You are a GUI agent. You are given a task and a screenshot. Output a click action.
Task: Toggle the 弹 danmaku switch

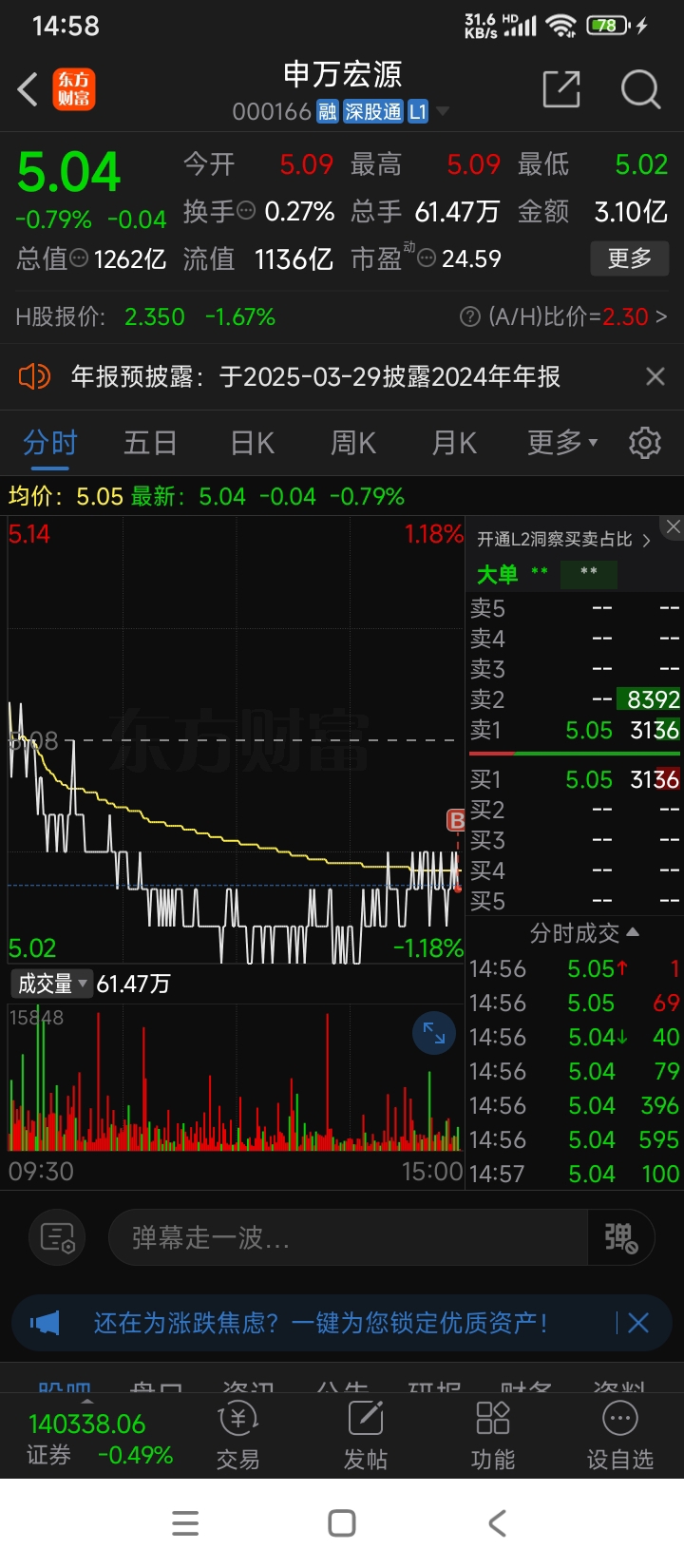pyautogui.click(x=621, y=1237)
